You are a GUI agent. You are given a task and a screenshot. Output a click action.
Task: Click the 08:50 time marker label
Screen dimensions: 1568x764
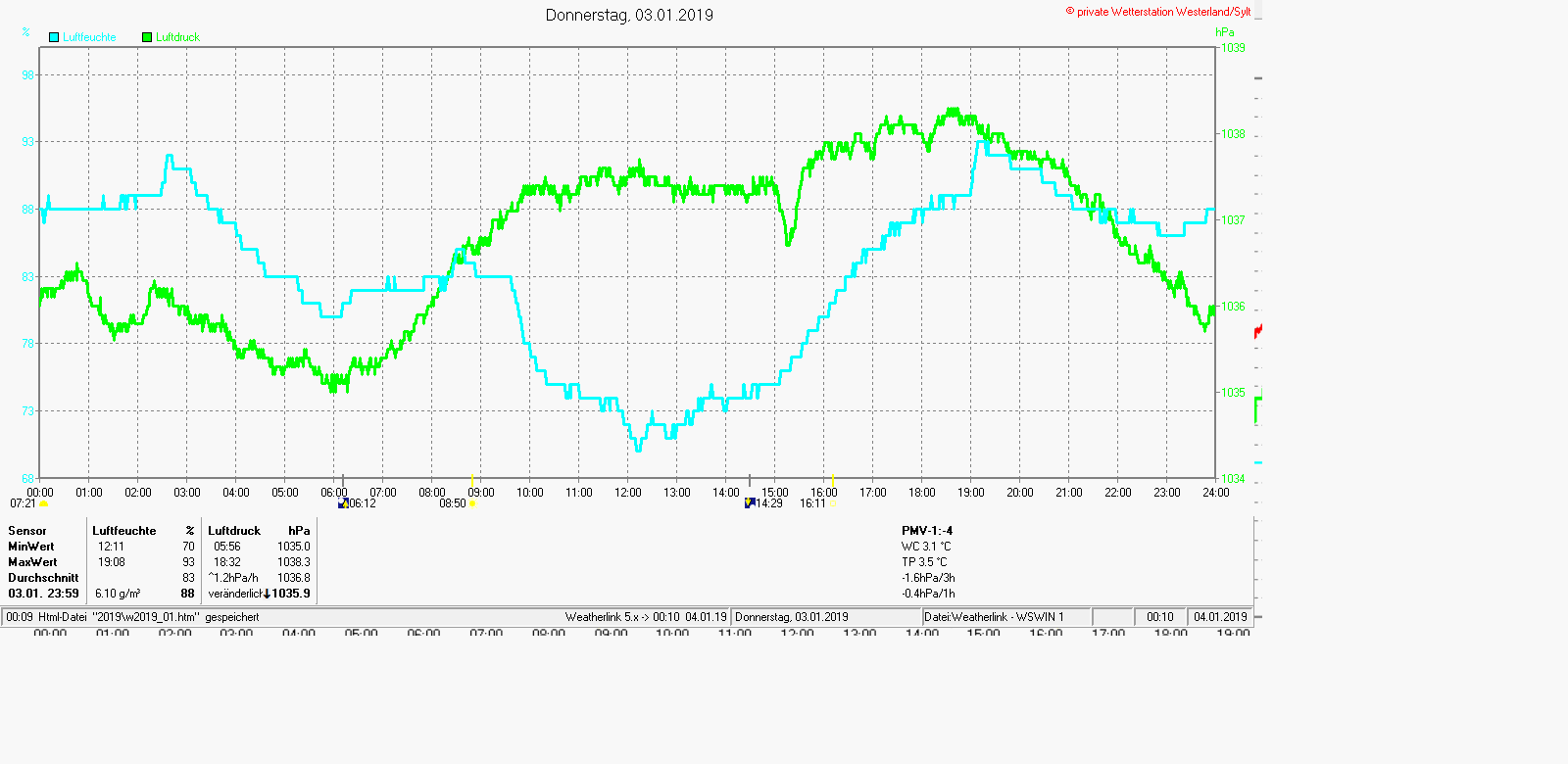453,503
